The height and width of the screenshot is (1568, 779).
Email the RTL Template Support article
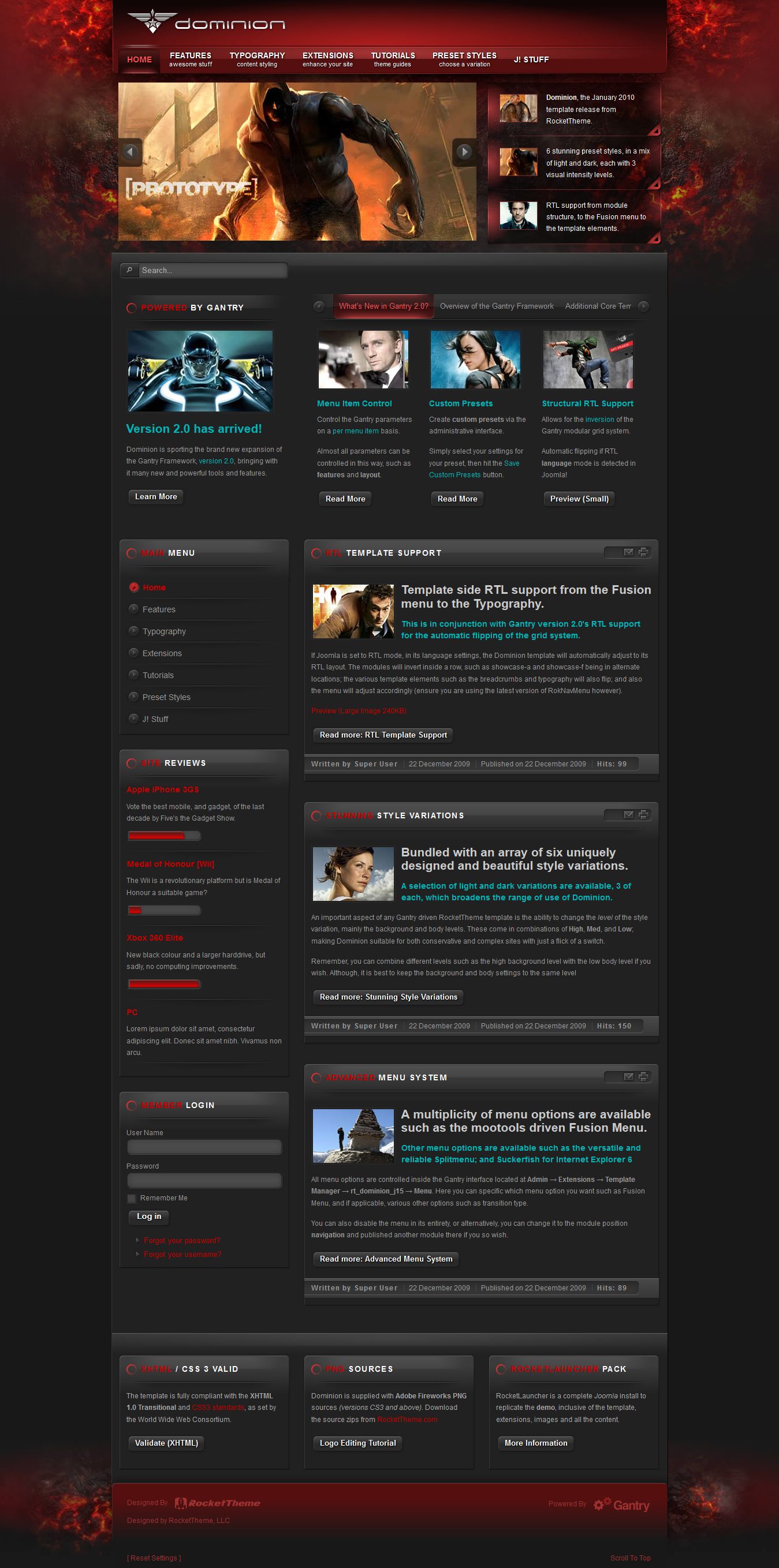628,552
